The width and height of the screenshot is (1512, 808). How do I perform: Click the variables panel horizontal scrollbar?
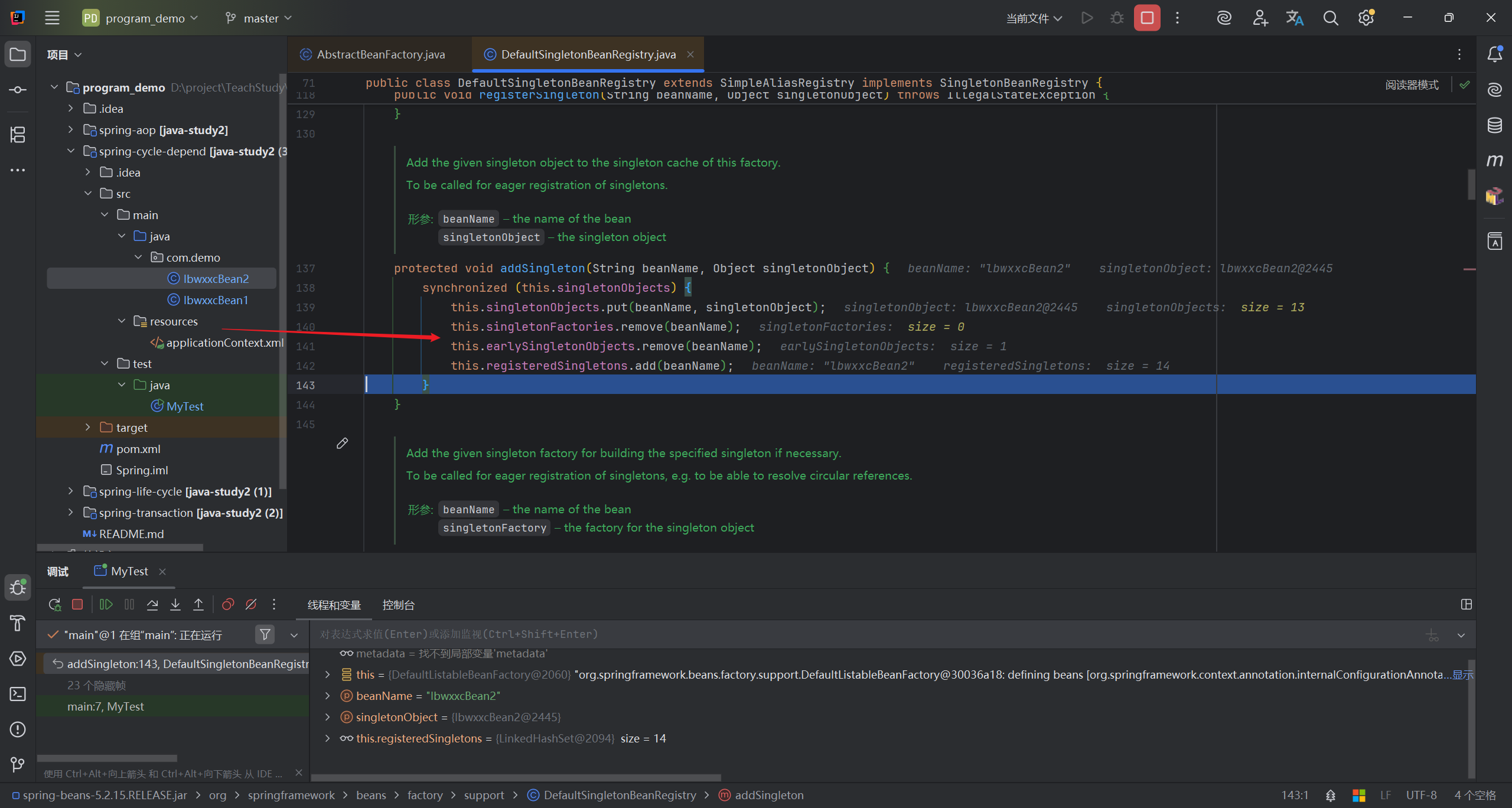[x=515, y=777]
